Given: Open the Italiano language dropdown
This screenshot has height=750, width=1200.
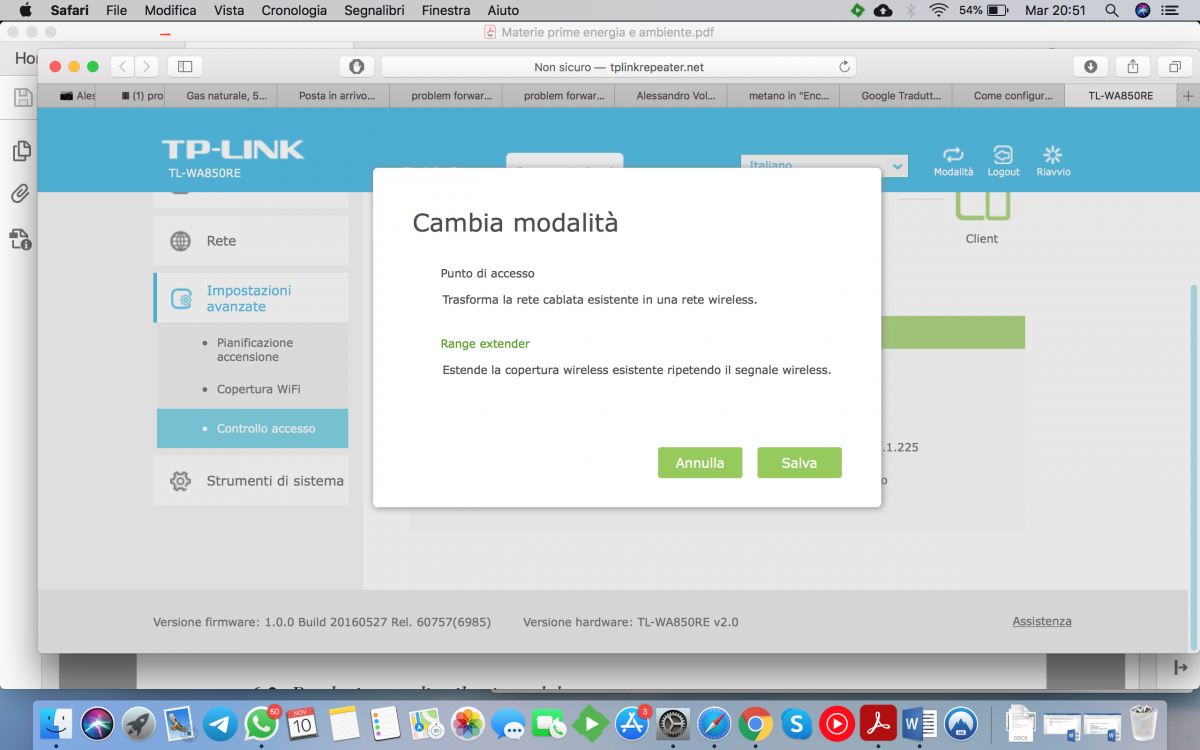Looking at the screenshot, I should pyautogui.click(x=824, y=166).
